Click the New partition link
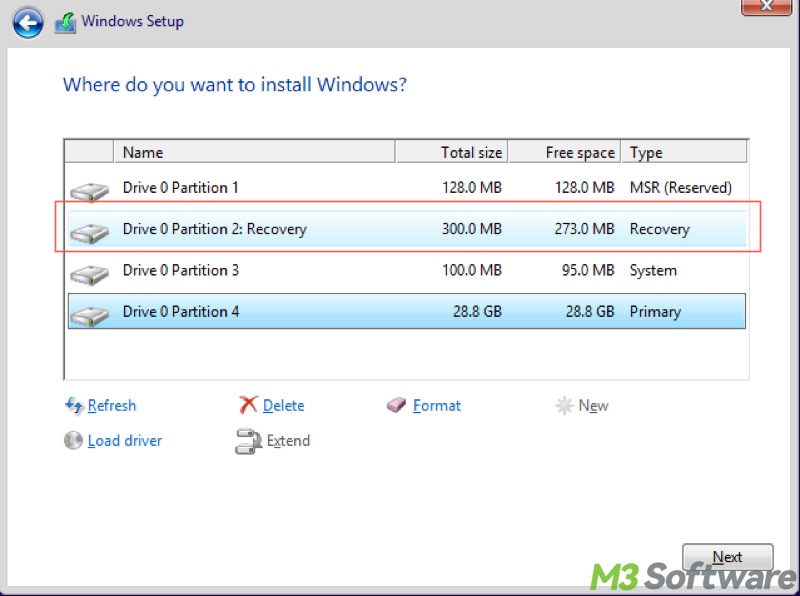Screen dimensions: 800x596 pyautogui.click(x=593, y=406)
